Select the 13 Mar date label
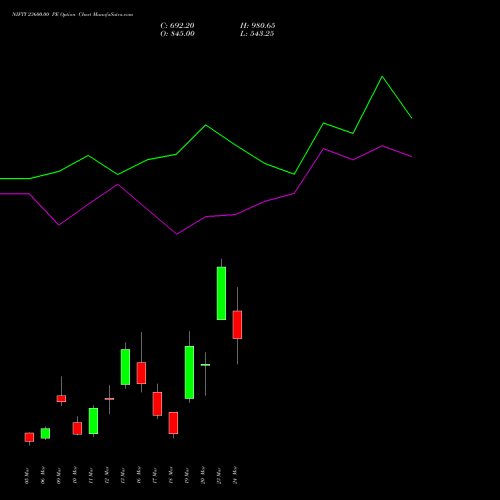Viewport: 500px width, 500px height. [123, 476]
